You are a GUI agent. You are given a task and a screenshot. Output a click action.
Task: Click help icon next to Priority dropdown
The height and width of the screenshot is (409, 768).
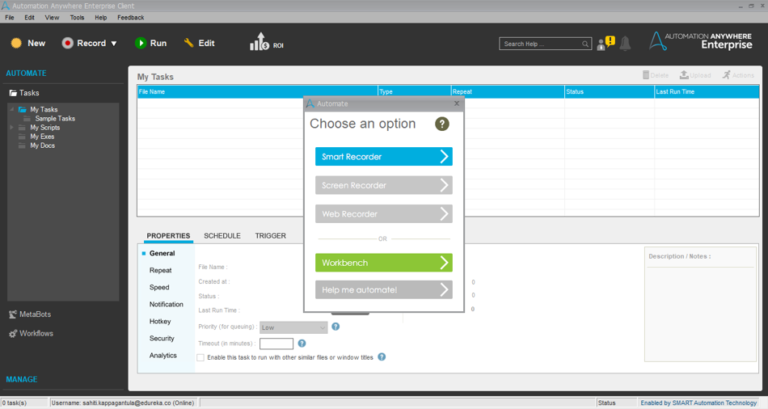pos(336,327)
